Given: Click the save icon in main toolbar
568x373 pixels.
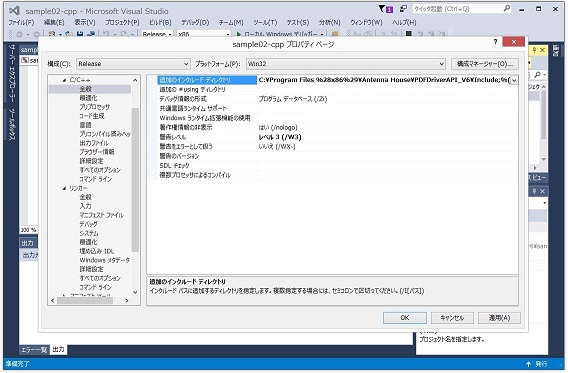Looking at the screenshot, I should pyautogui.click(x=80, y=34).
